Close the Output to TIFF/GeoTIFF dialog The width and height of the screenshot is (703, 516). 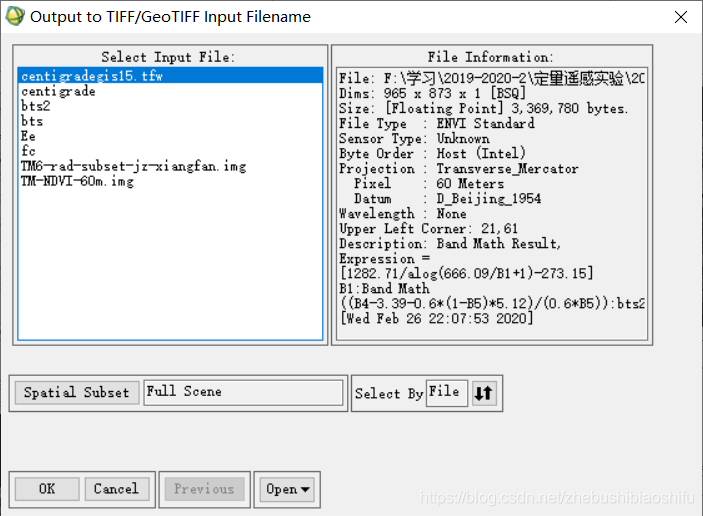[681, 17]
